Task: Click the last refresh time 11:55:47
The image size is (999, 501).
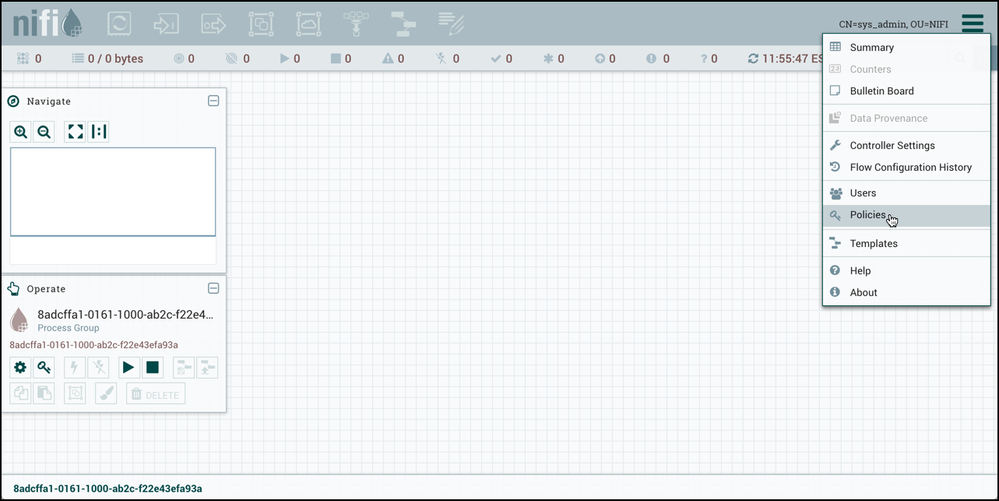Action: point(792,59)
